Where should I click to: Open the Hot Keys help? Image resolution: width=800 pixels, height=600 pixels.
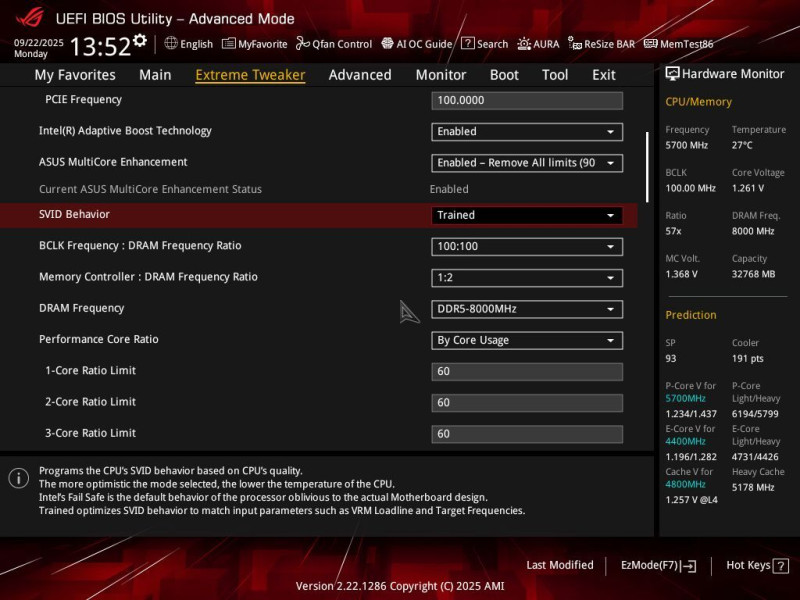pos(757,565)
